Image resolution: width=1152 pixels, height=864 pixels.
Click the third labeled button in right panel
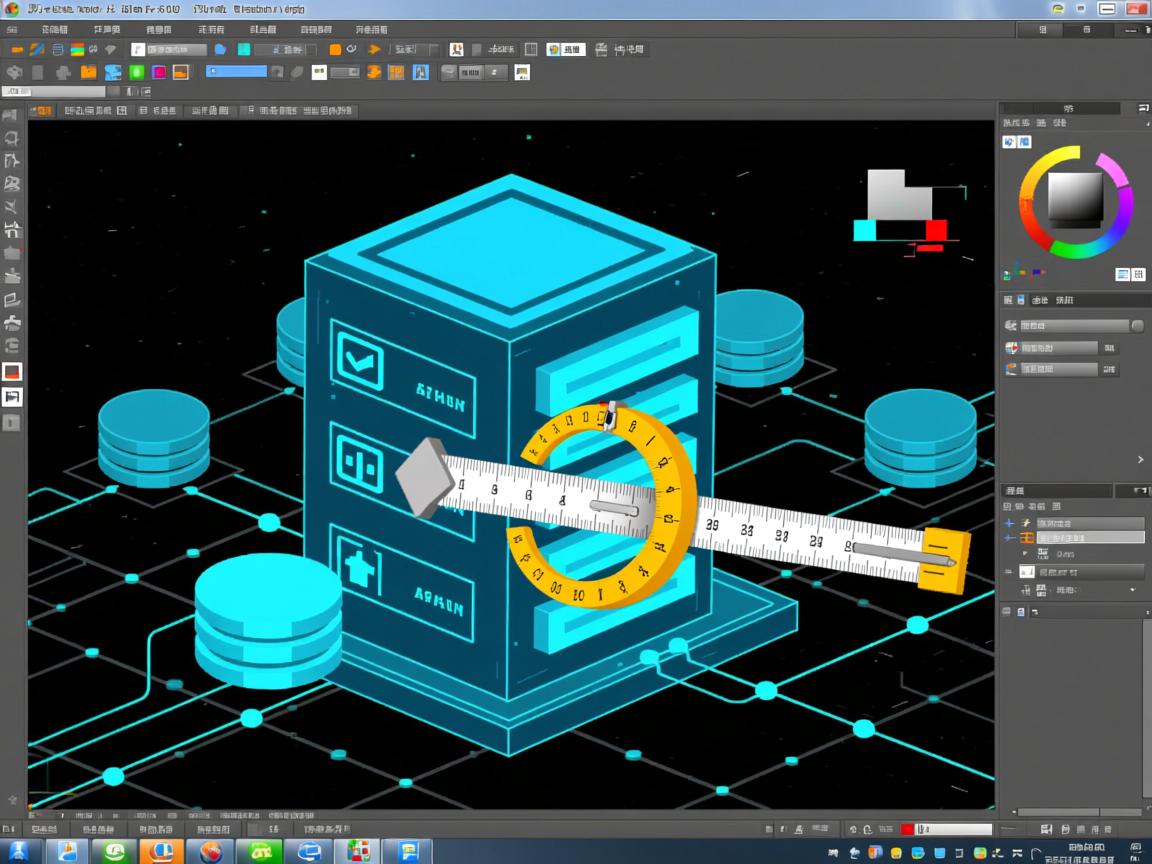point(1052,369)
